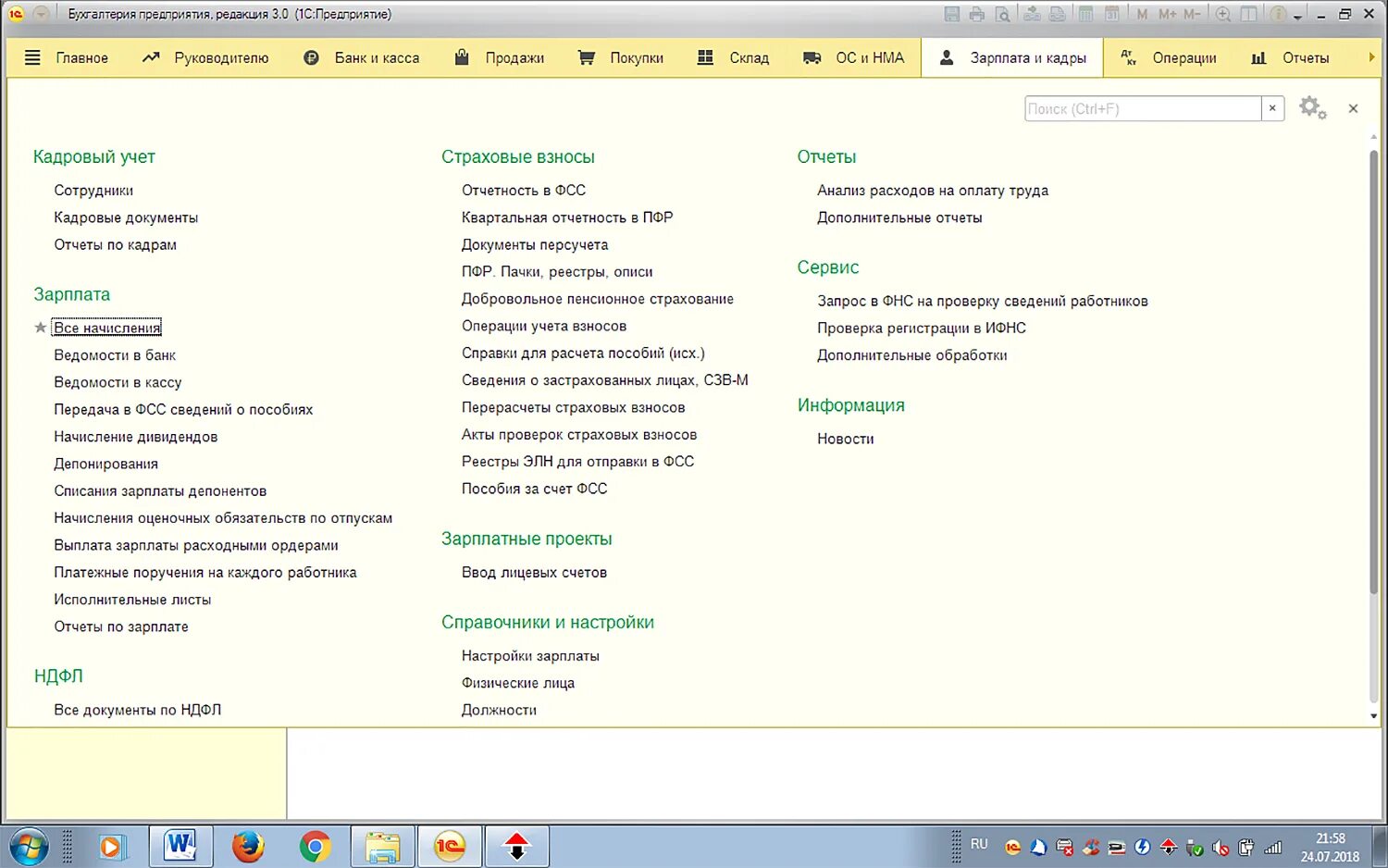Click the info icon in title bar

coord(1278,14)
